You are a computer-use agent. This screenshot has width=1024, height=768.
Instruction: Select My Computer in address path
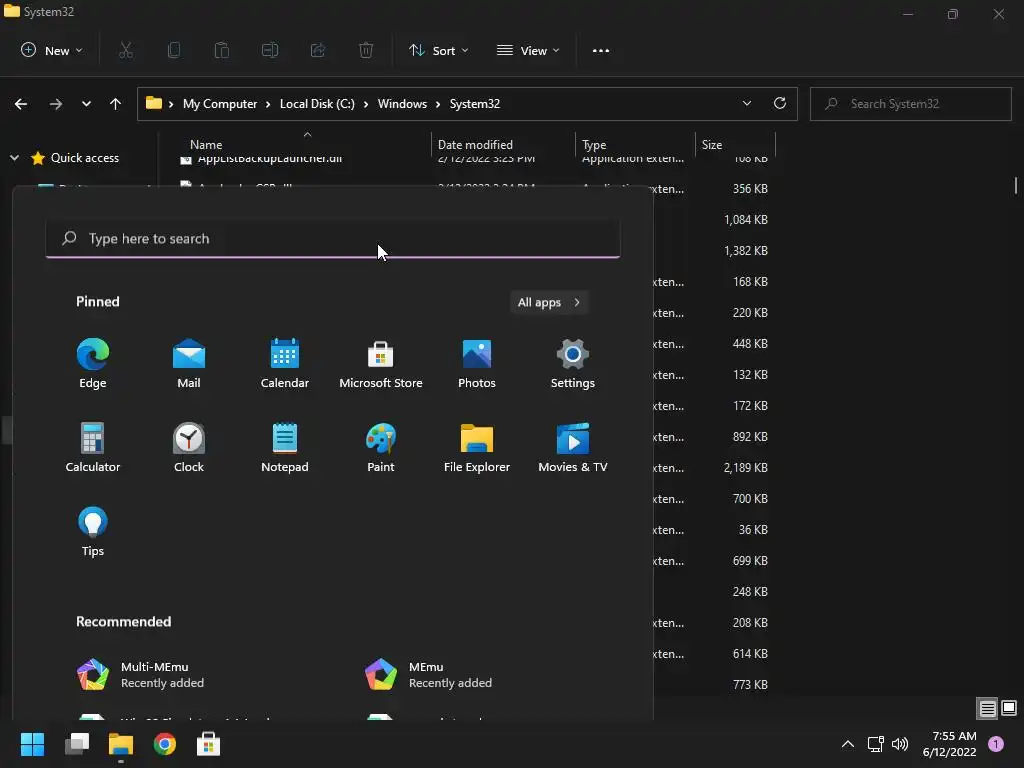[220, 104]
